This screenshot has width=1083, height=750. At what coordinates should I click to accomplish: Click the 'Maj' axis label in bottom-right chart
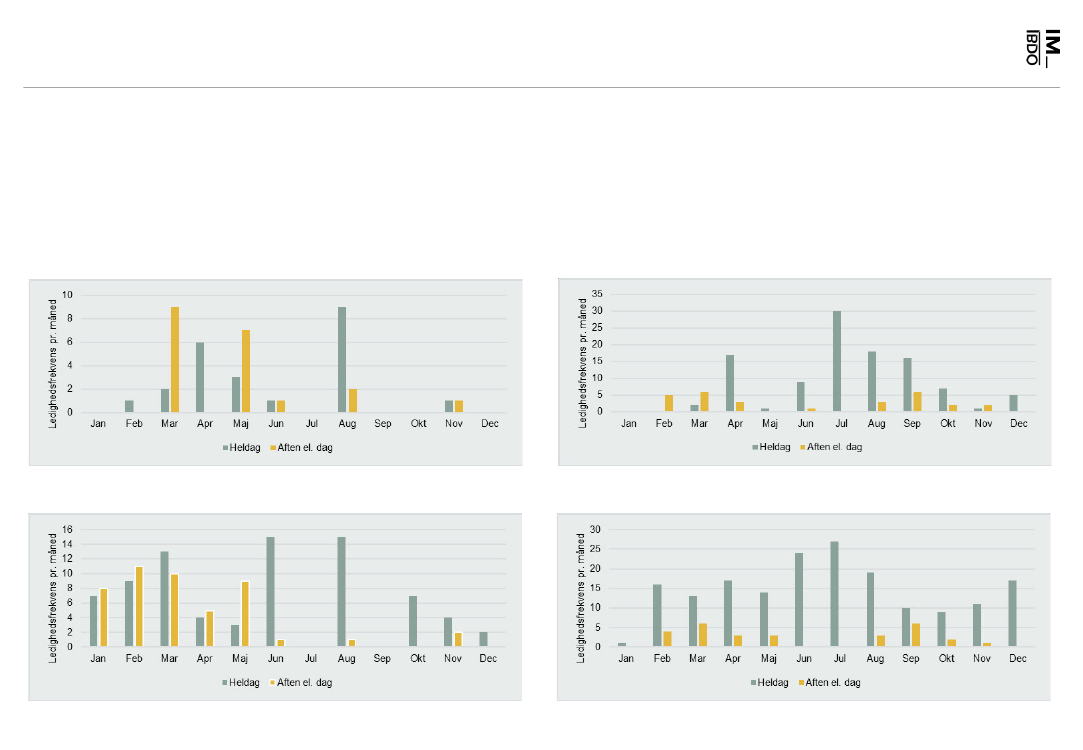click(x=768, y=659)
